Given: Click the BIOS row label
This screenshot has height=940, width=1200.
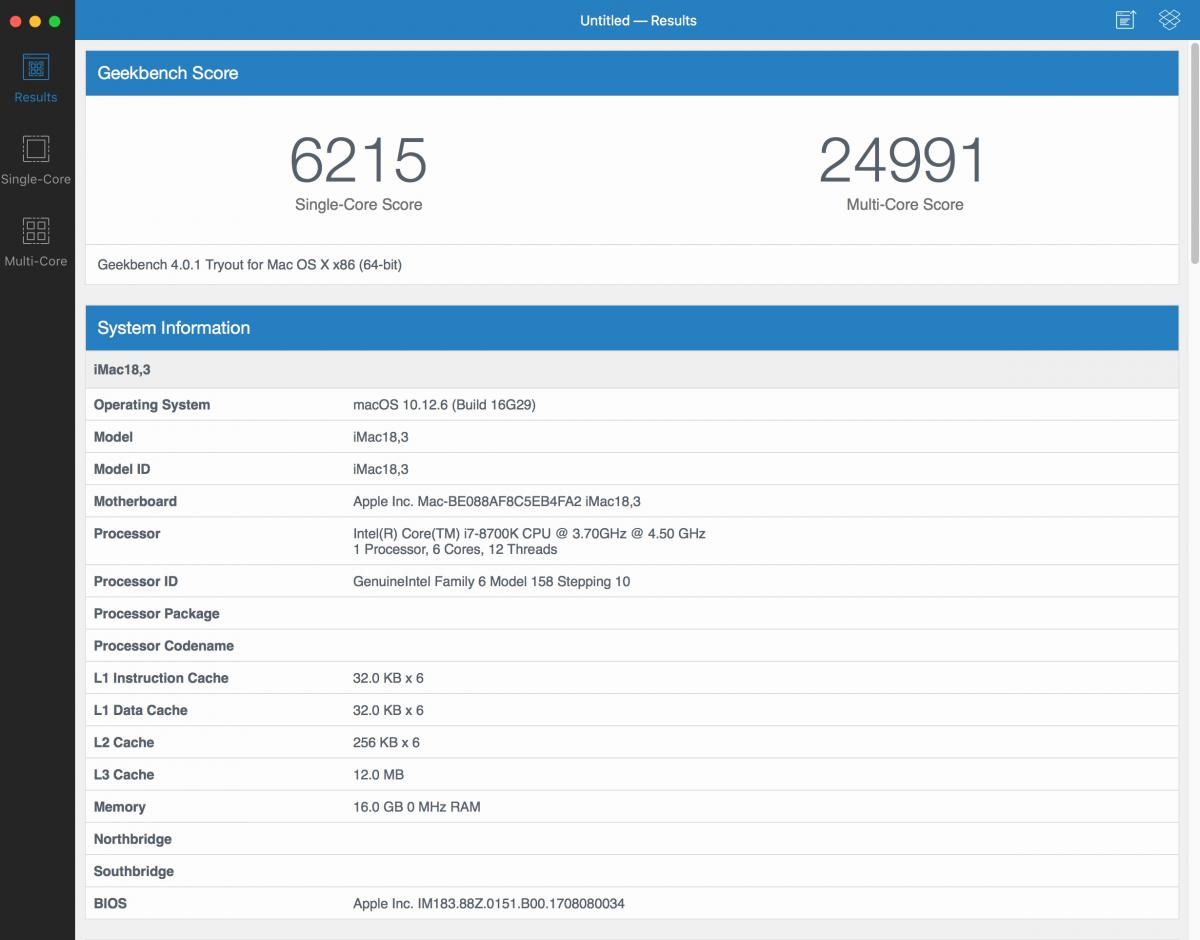Looking at the screenshot, I should point(110,903).
